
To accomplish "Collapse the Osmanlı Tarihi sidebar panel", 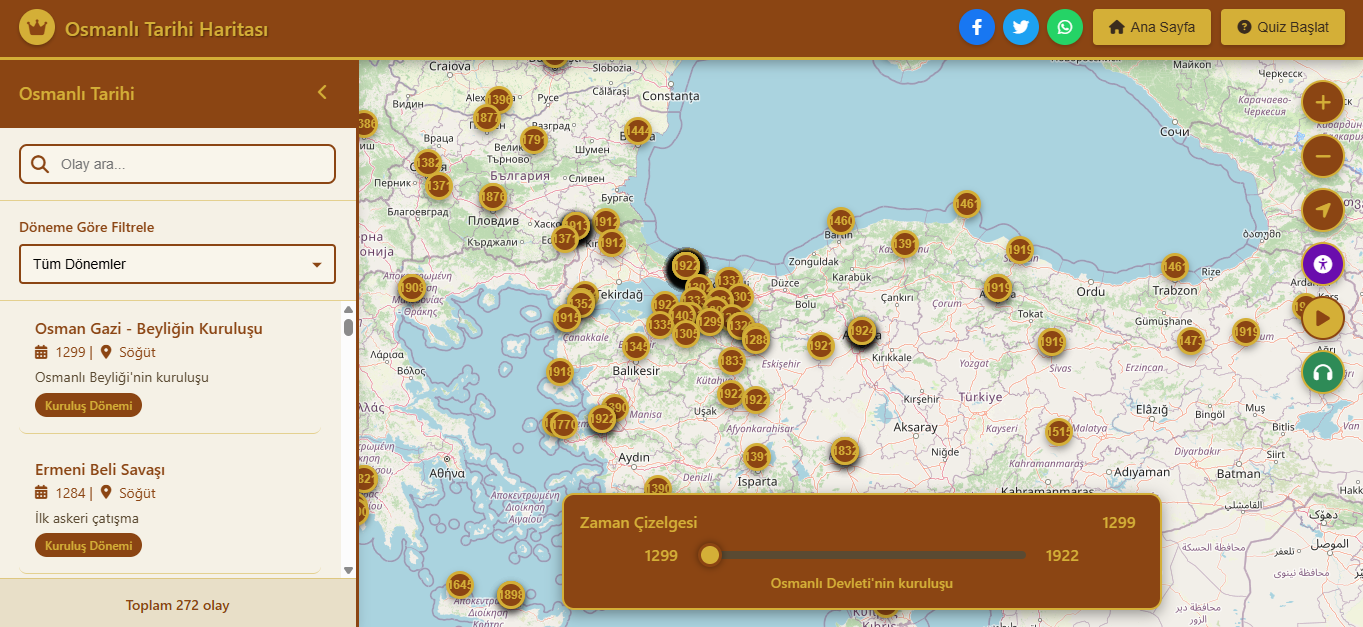I will (x=322, y=91).
